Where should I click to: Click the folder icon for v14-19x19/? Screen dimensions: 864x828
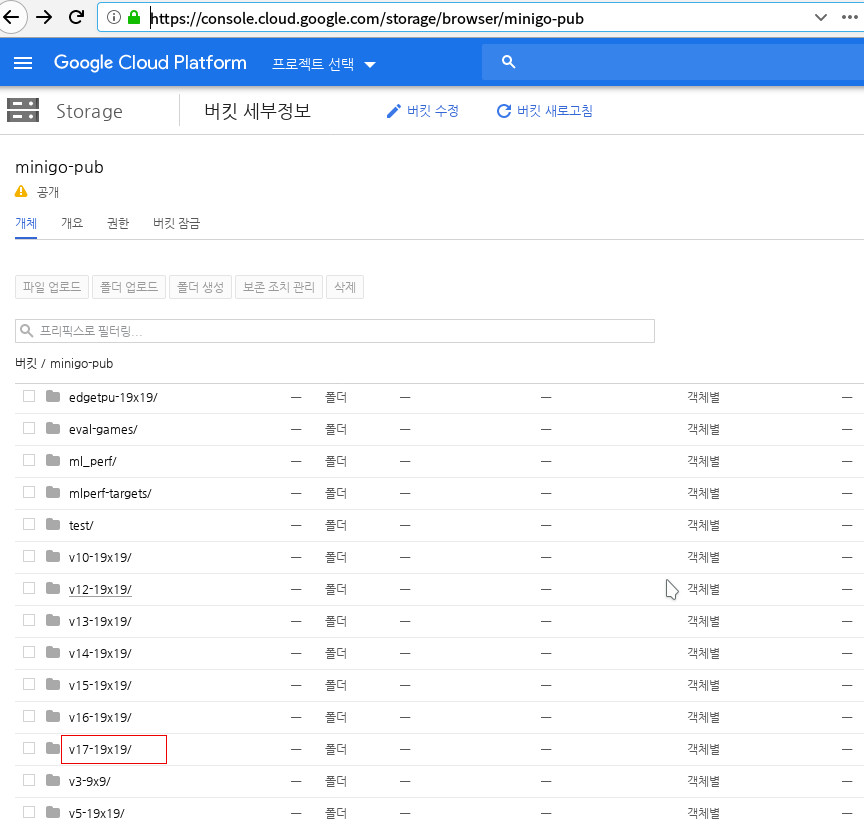pyautogui.click(x=53, y=652)
